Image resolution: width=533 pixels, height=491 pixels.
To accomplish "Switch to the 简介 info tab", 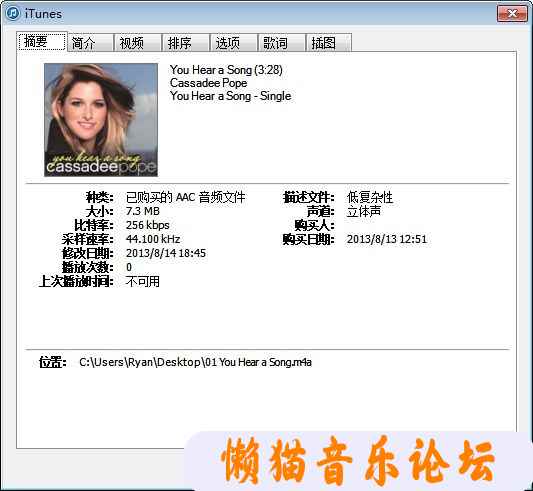I will coord(91,43).
